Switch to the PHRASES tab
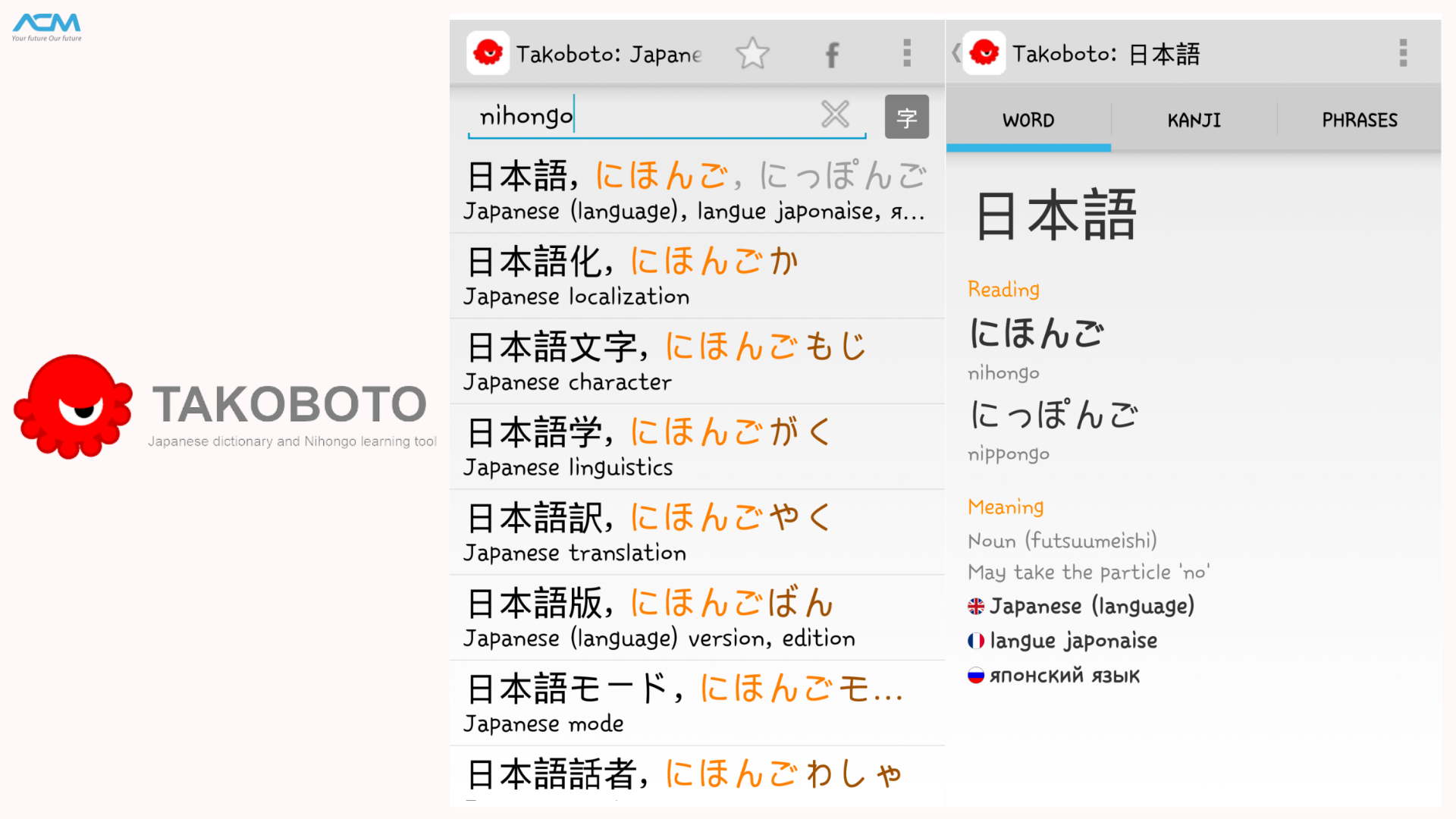The image size is (1456, 819). point(1360,120)
